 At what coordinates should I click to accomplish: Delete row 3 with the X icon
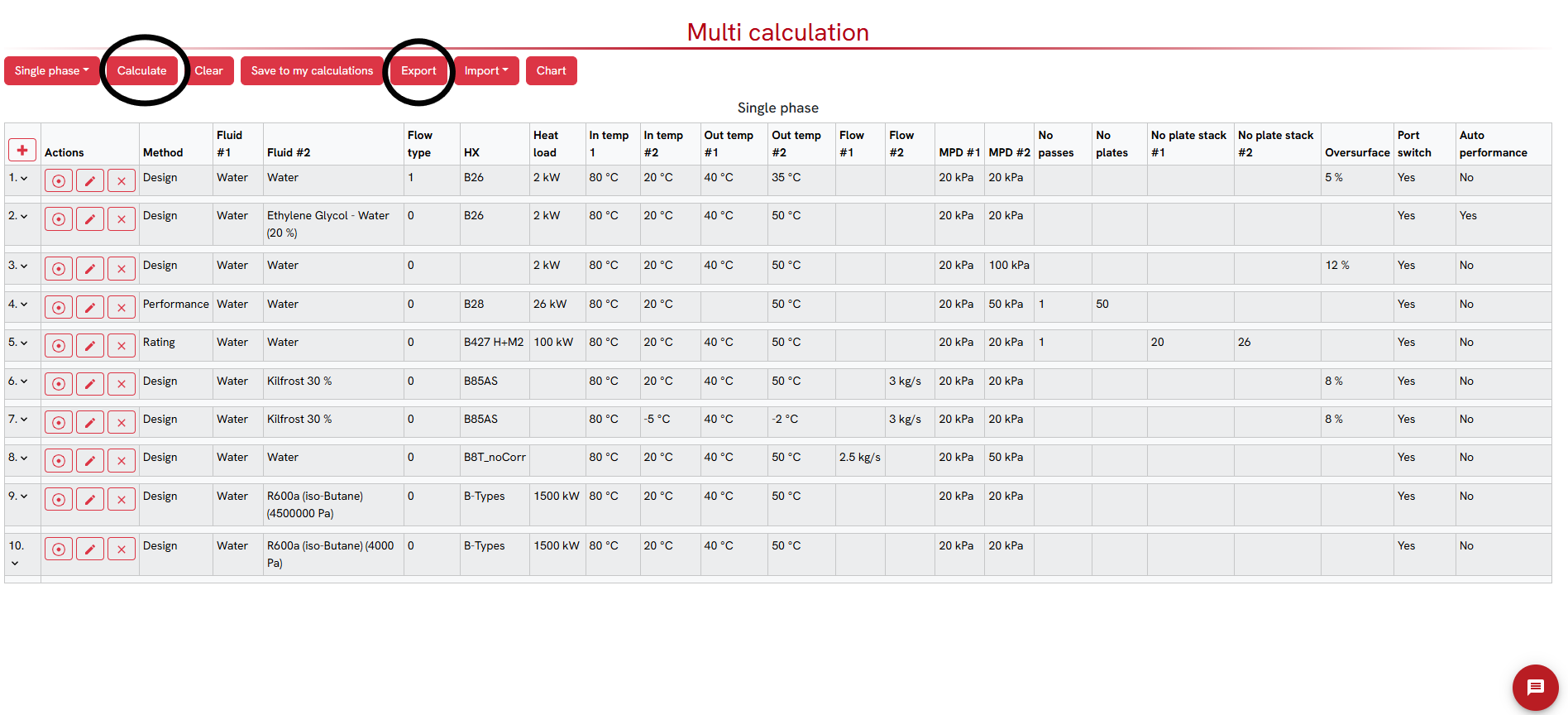122,269
